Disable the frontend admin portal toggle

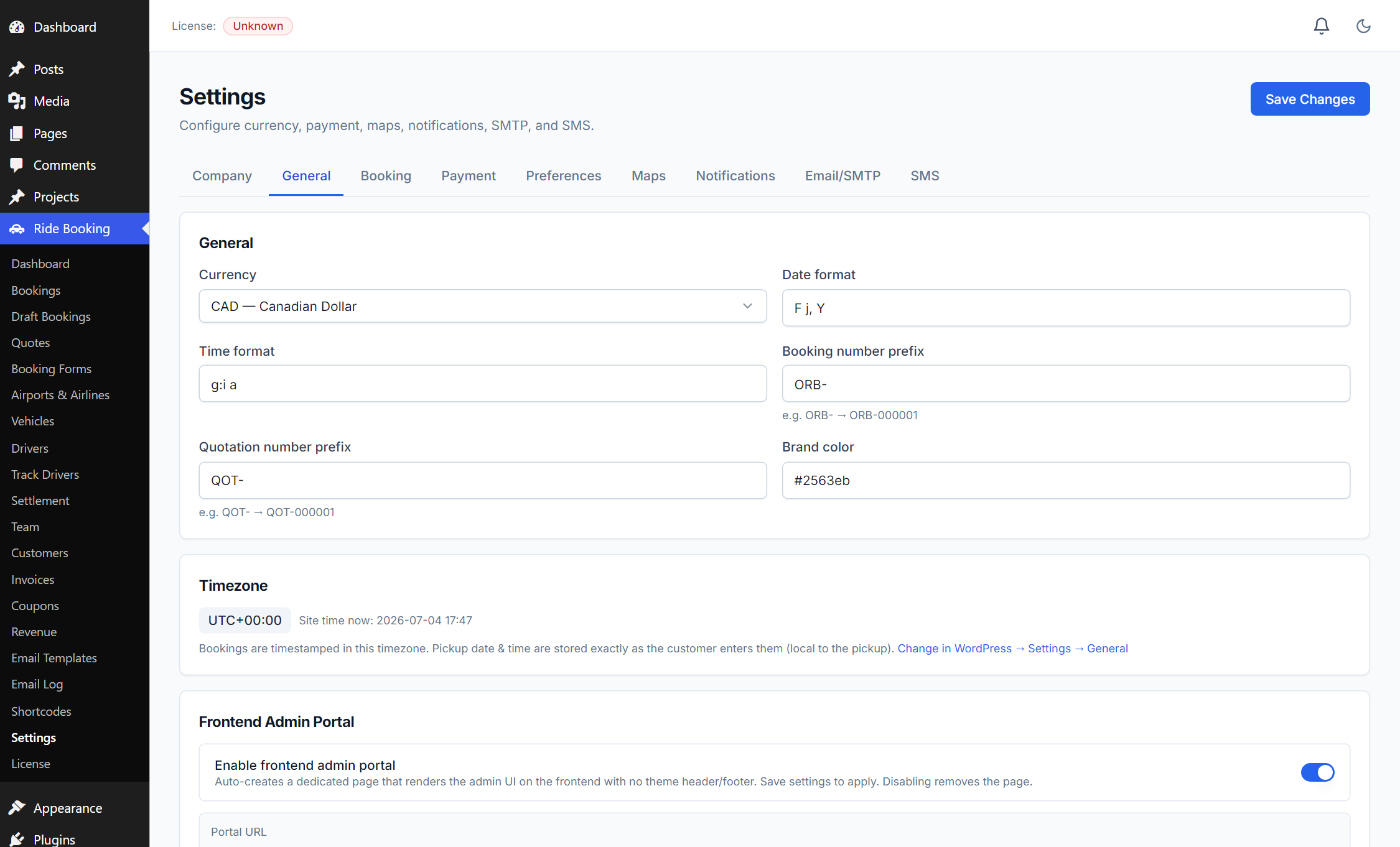(x=1317, y=772)
